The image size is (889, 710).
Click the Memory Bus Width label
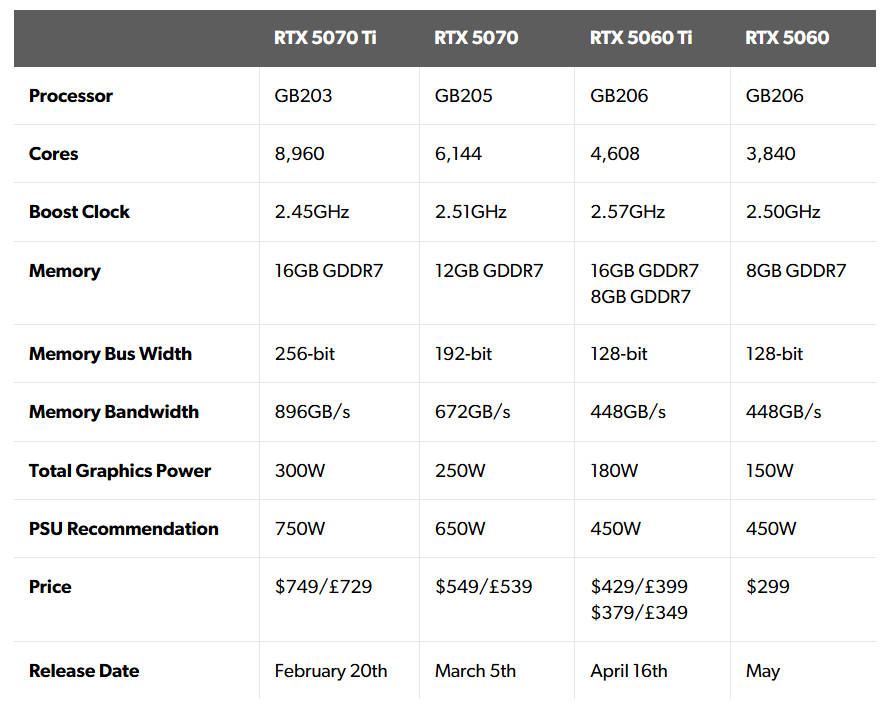110,354
